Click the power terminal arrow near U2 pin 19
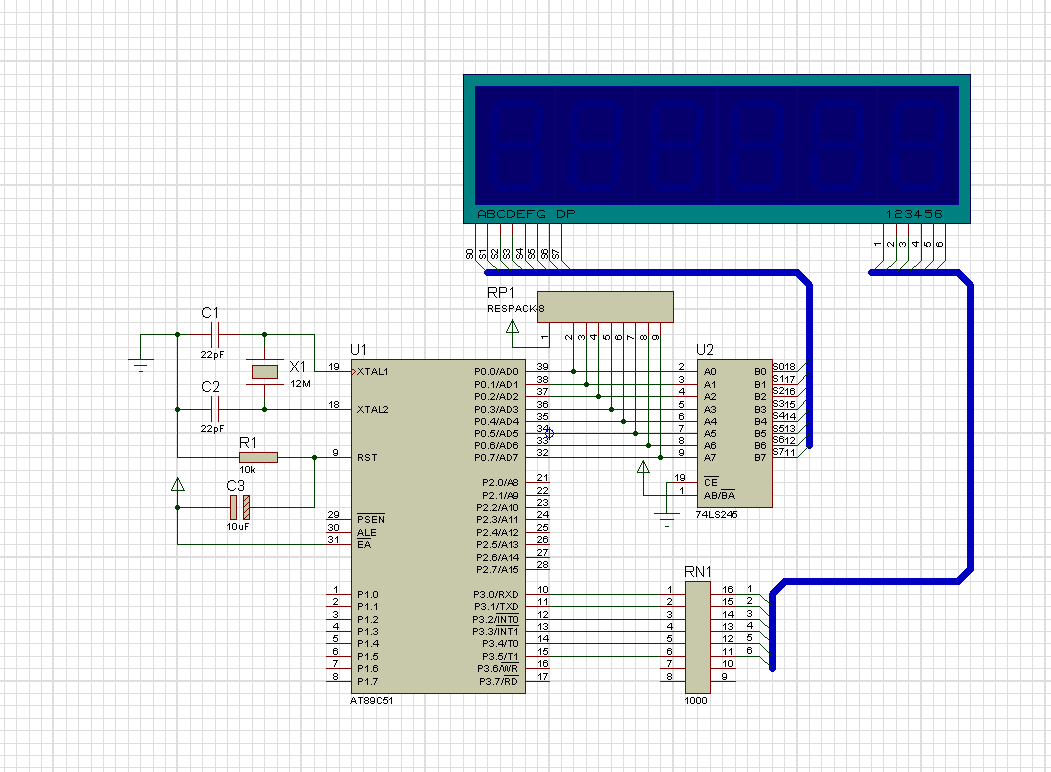 (x=643, y=467)
